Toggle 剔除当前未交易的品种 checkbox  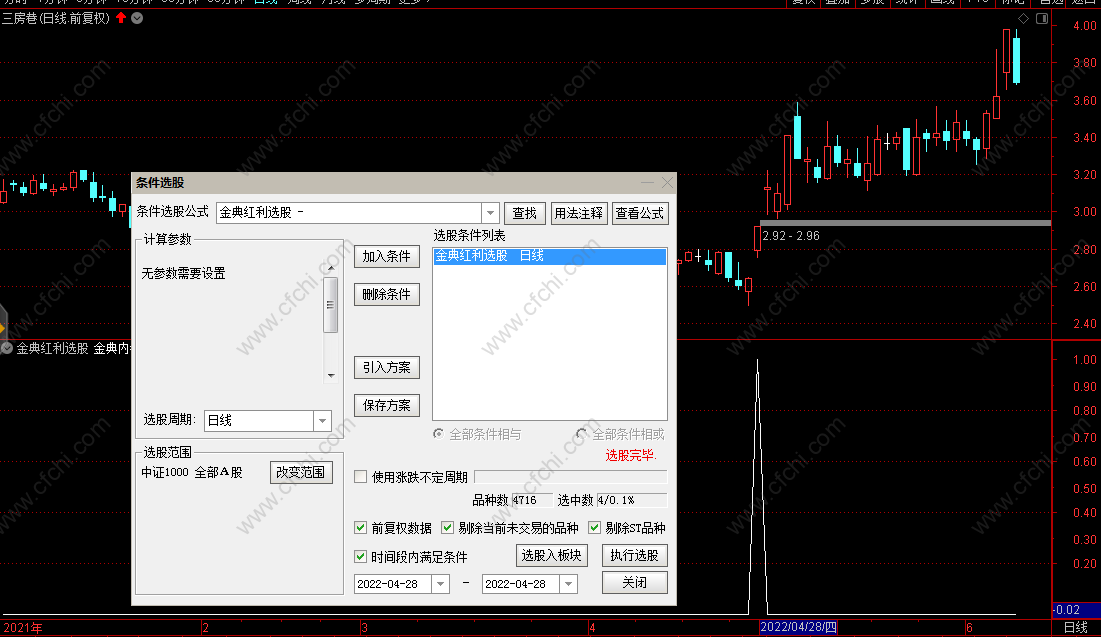447,527
